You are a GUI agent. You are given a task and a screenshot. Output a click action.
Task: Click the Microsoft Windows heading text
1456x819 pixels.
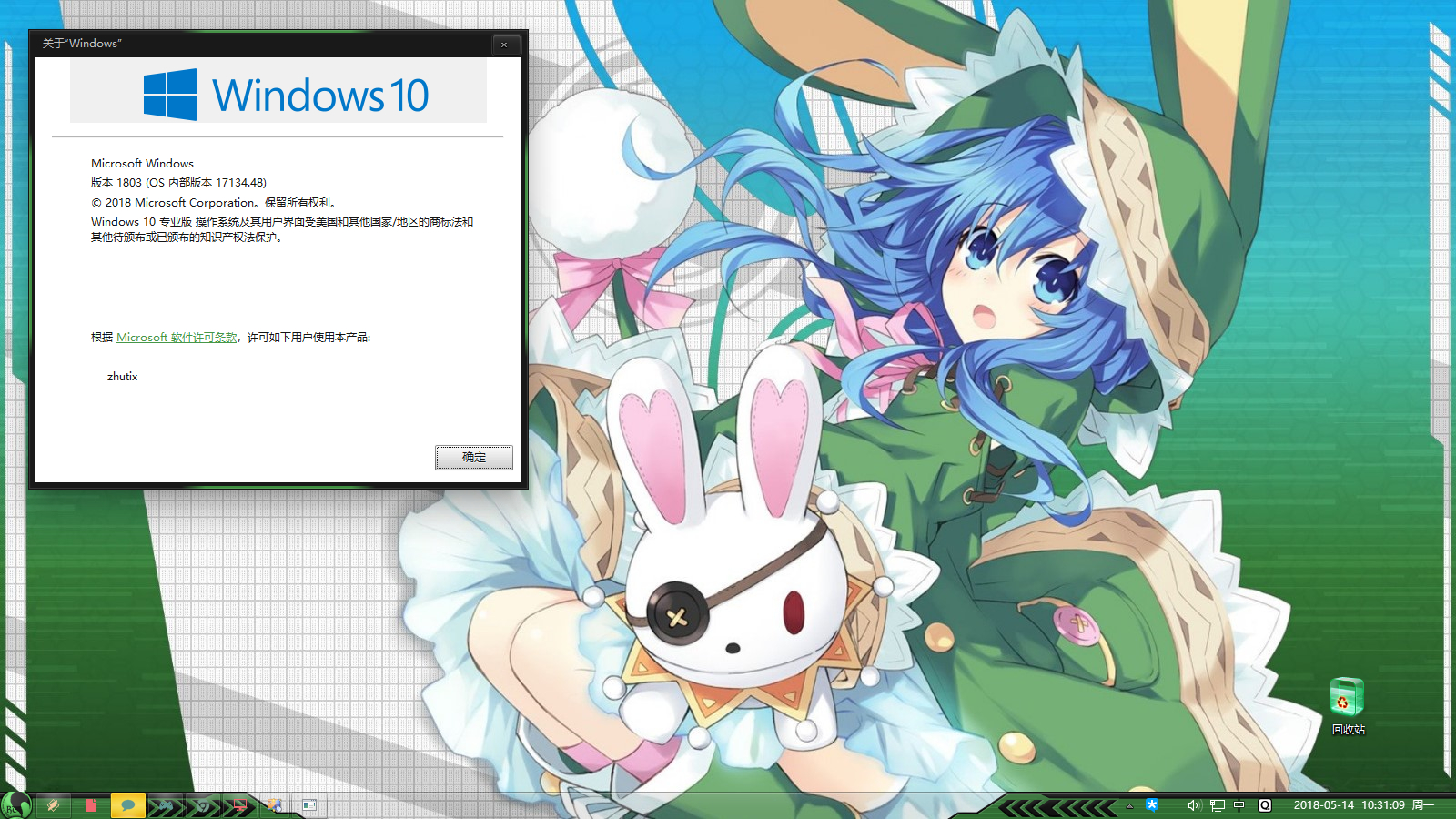(x=142, y=164)
